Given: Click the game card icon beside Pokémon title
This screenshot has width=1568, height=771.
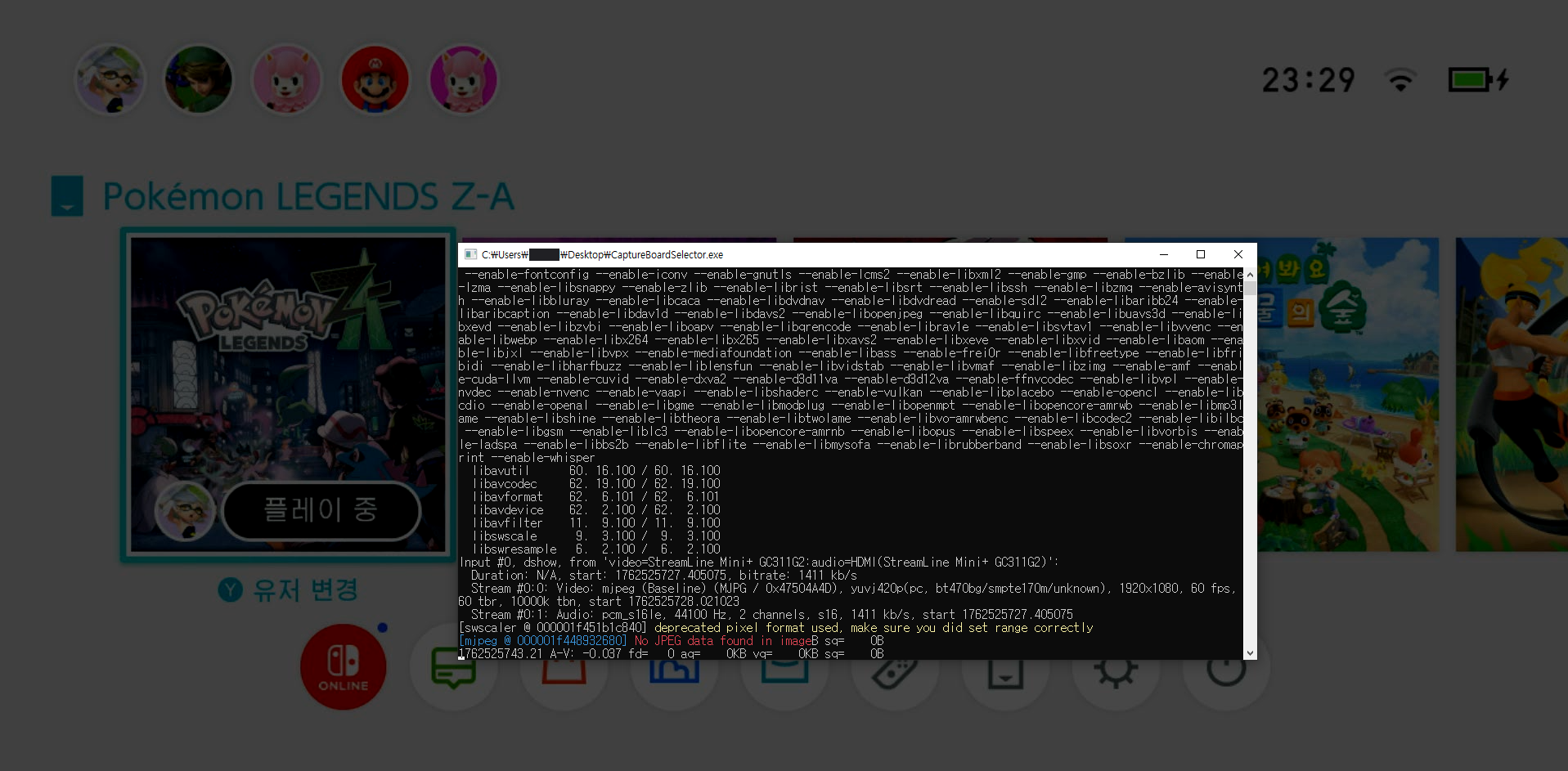Looking at the screenshot, I should tap(67, 196).
